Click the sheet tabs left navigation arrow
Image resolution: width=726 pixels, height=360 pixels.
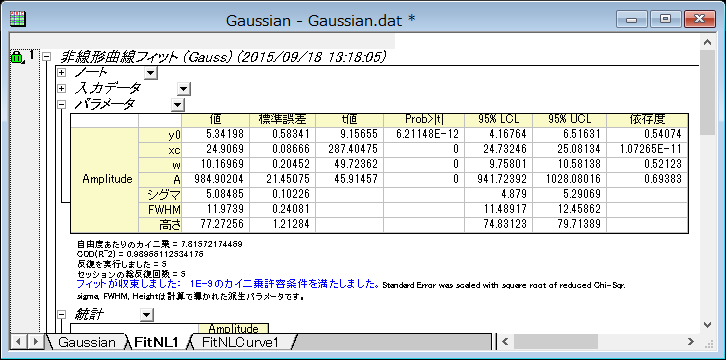pos(19,342)
